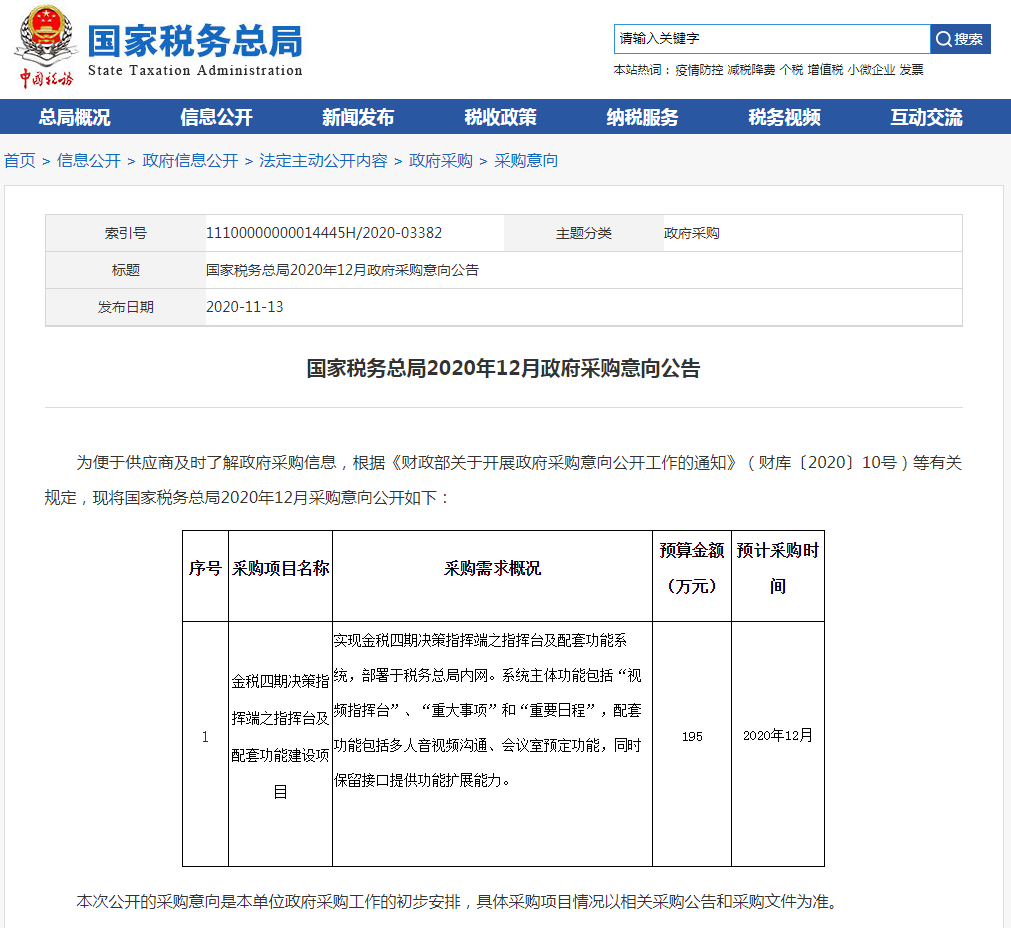The width and height of the screenshot is (1011, 928).
Task: Click the 政府采购 subject category value
Action: click(x=692, y=233)
